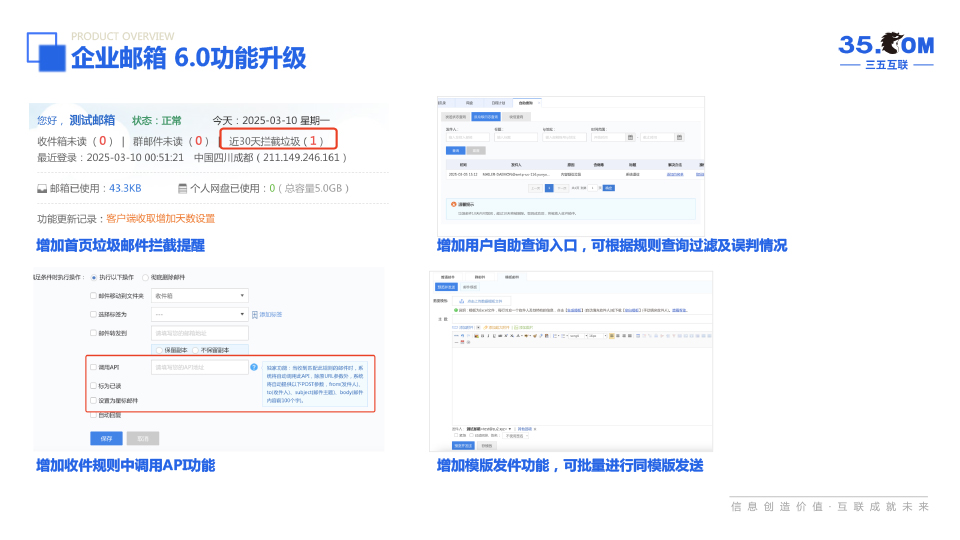Click the start date calendar icon
960x540 pixels.
(x=631, y=137)
